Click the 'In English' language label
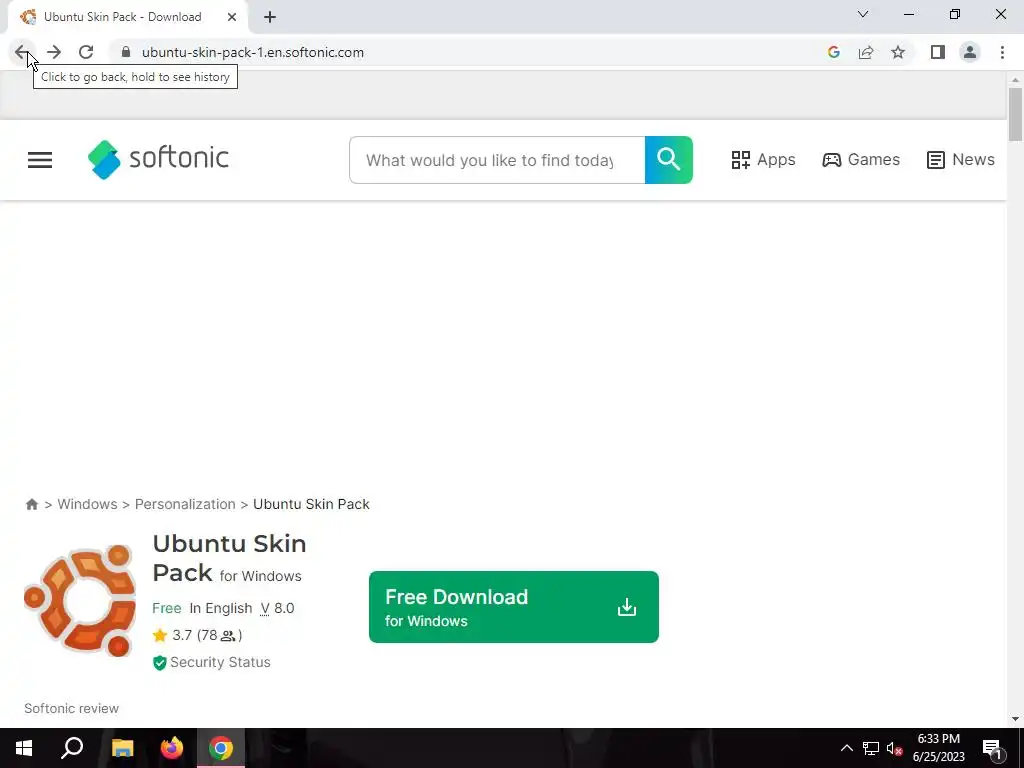This screenshot has width=1024, height=768. pos(221,608)
